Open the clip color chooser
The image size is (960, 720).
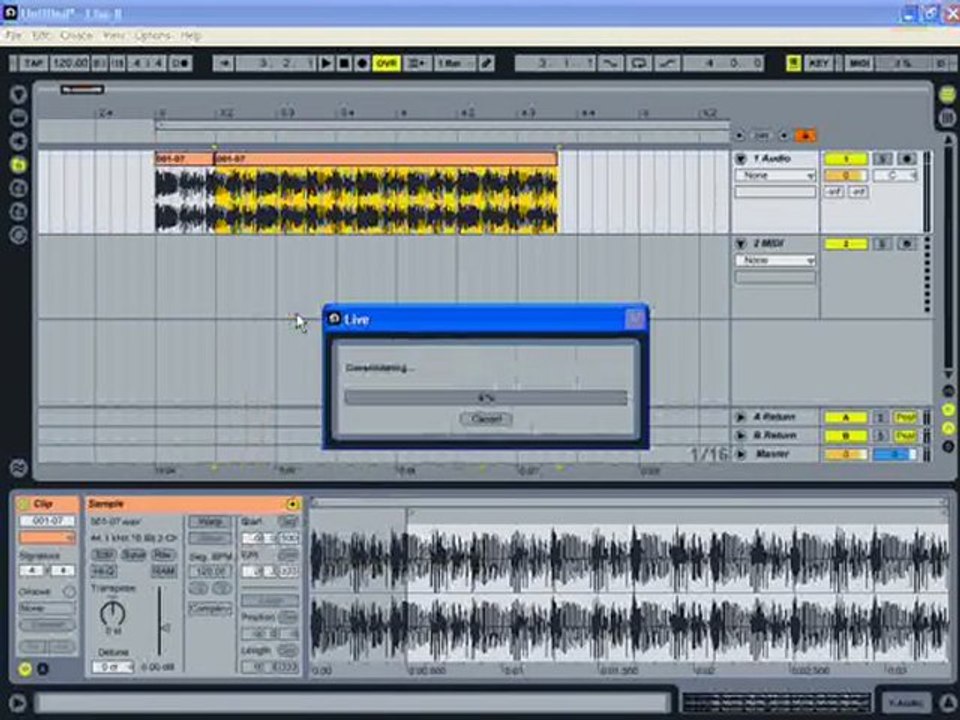(47, 538)
